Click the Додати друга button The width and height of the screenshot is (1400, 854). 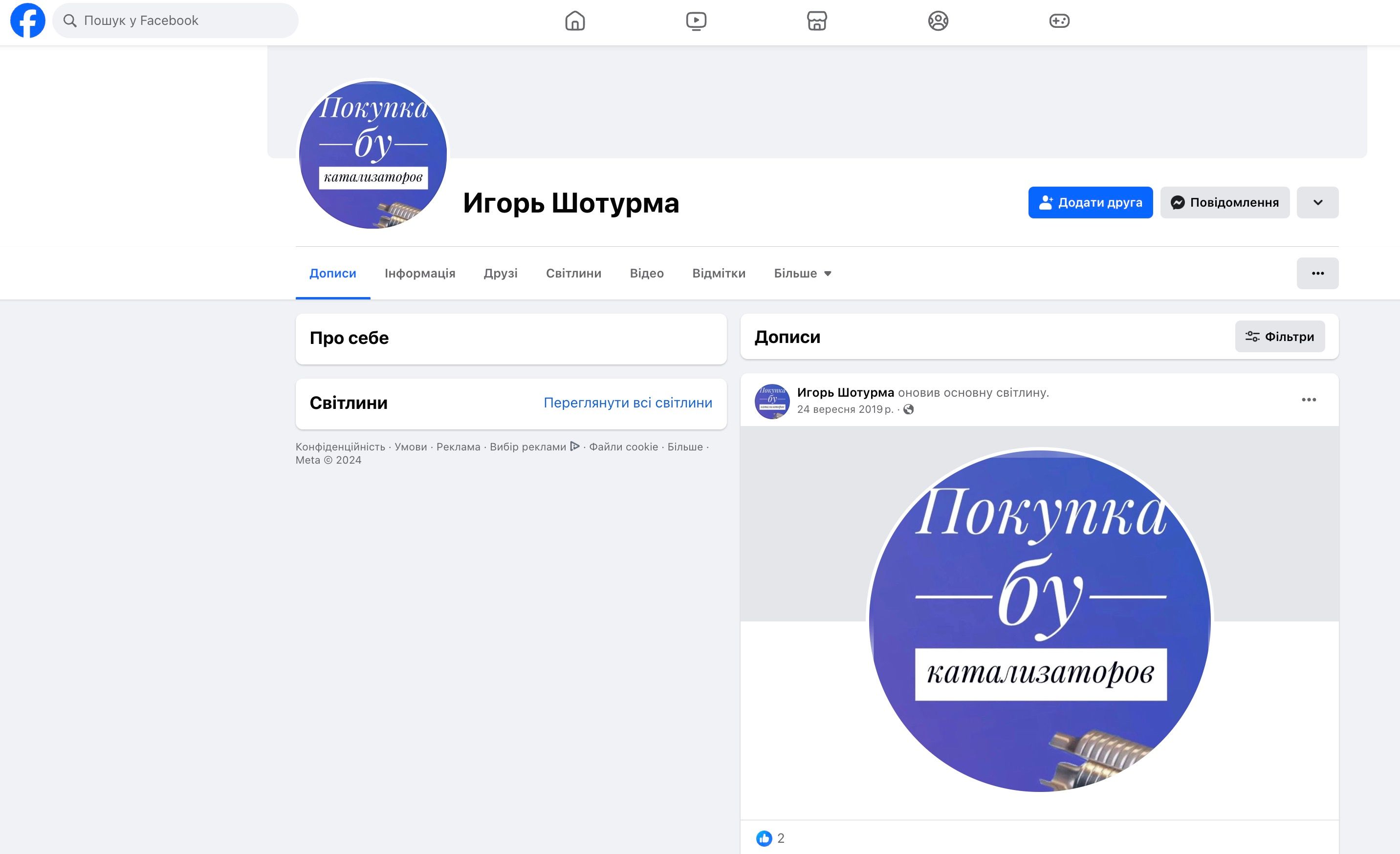point(1090,202)
